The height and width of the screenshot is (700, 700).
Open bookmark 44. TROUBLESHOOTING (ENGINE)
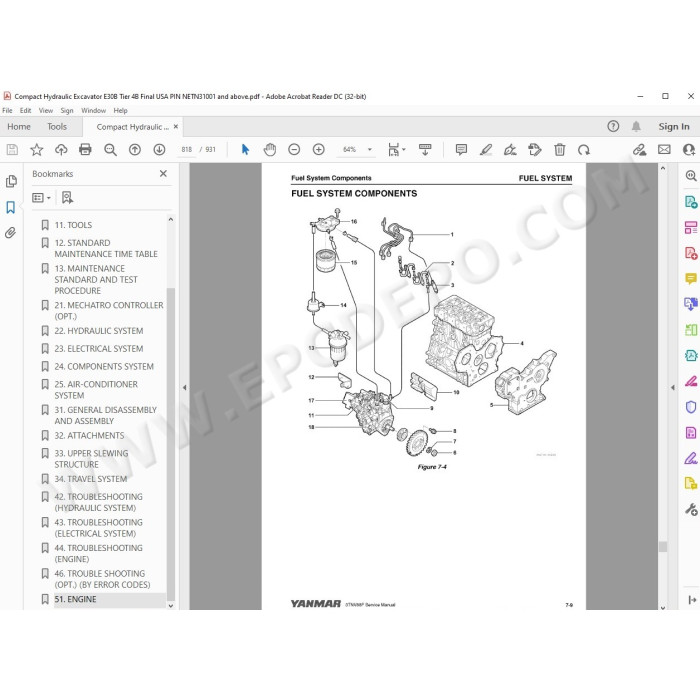(98, 554)
